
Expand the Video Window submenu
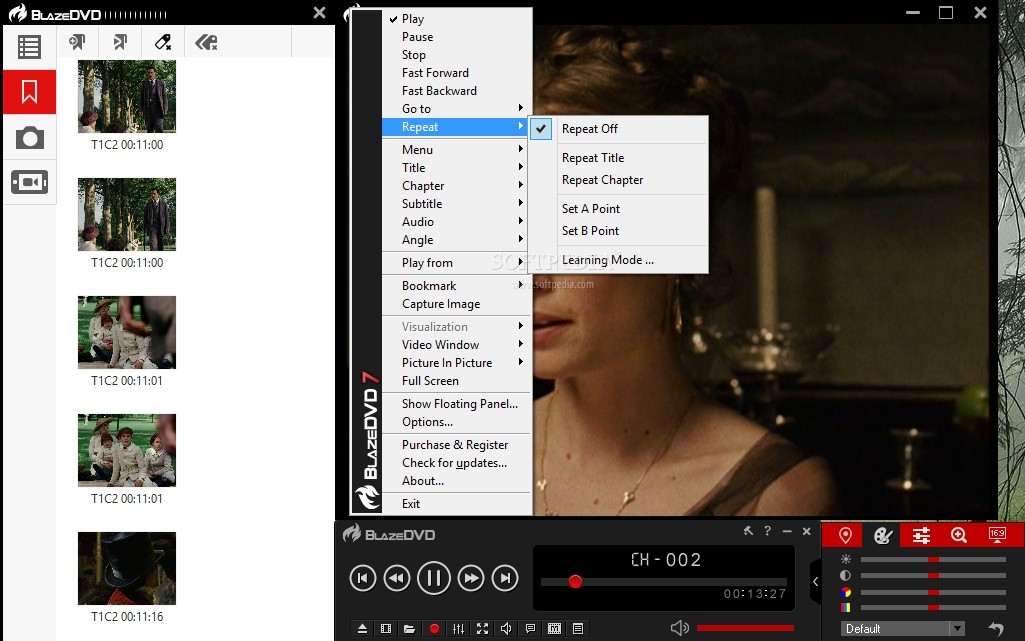456,344
